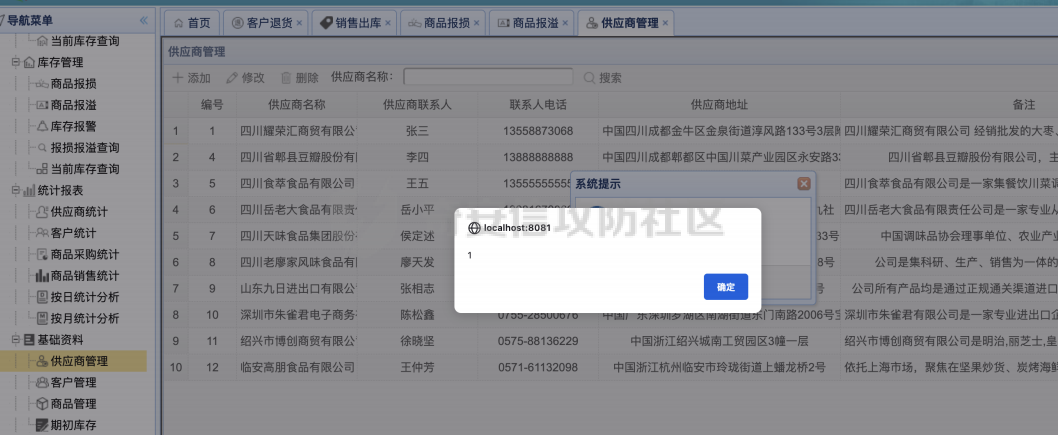Click the 库存管理 house folder icon
Screen dimensions: 1058x435
tap(29, 63)
